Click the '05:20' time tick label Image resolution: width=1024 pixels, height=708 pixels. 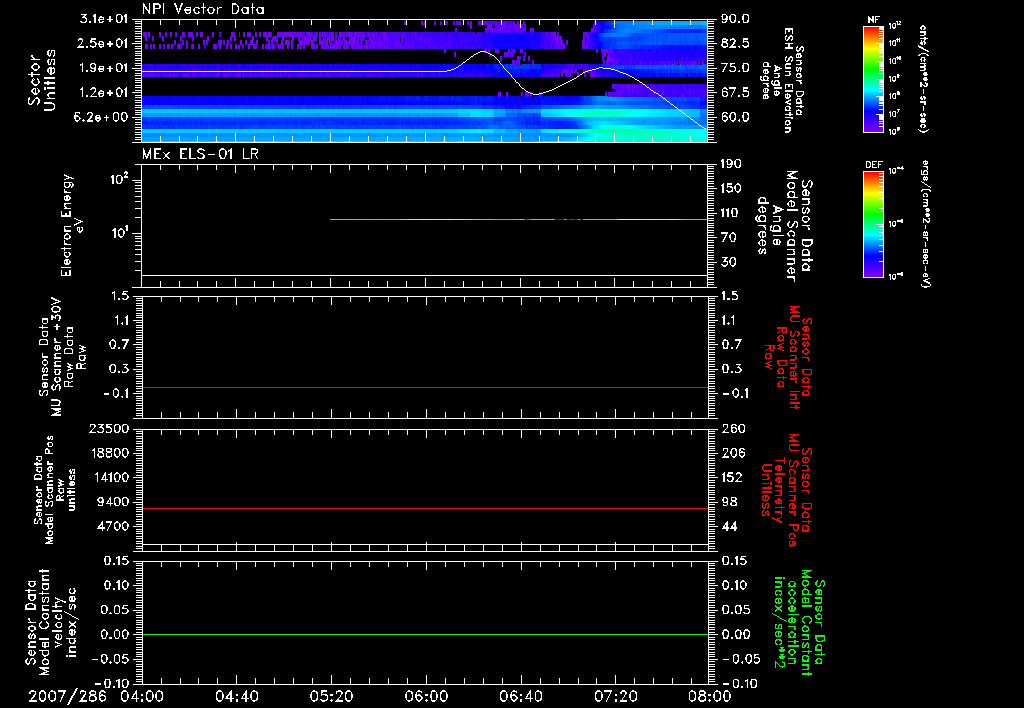coord(331,696)
